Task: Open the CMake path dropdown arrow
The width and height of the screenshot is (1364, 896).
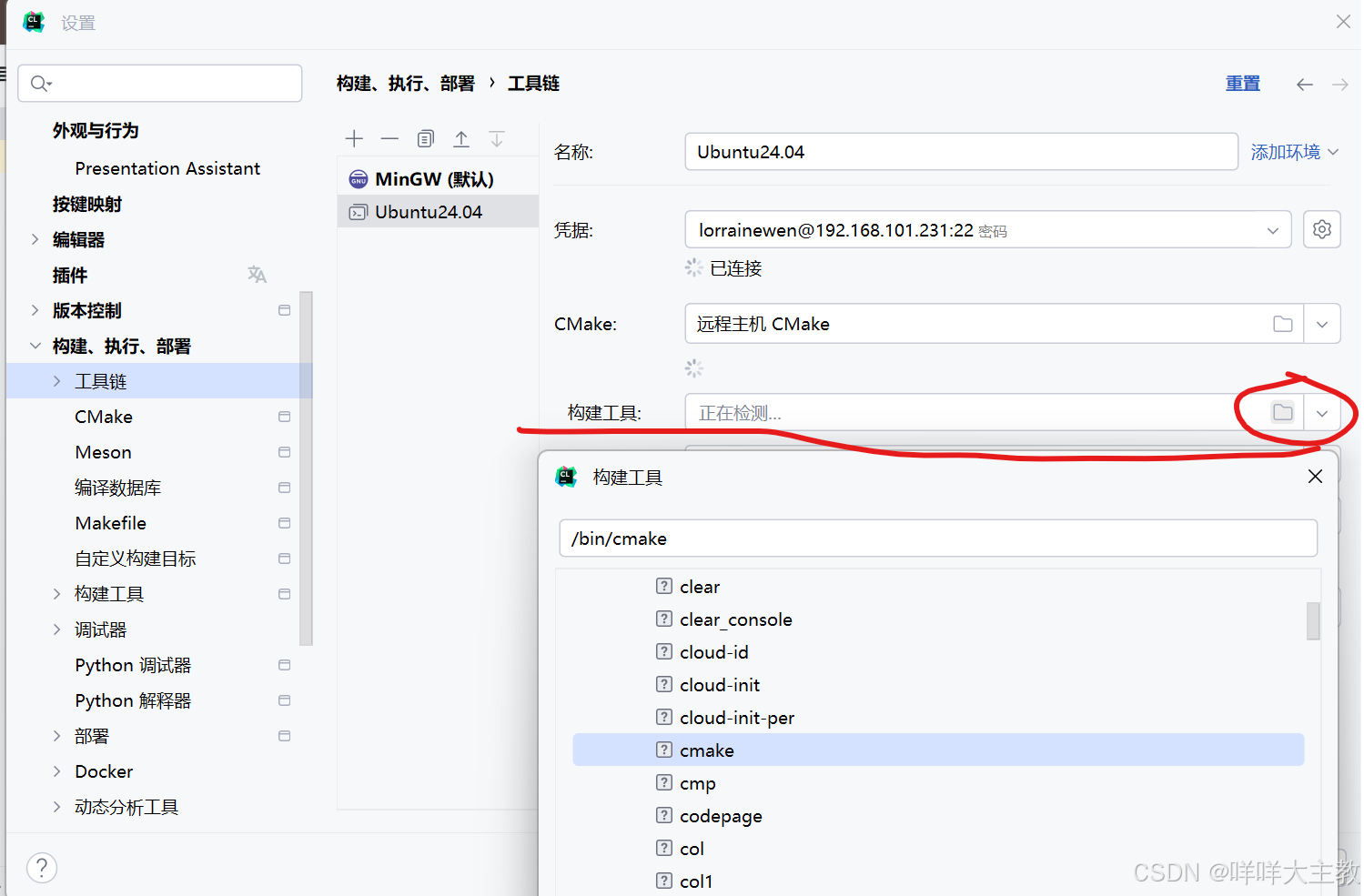Action: 1322,324
